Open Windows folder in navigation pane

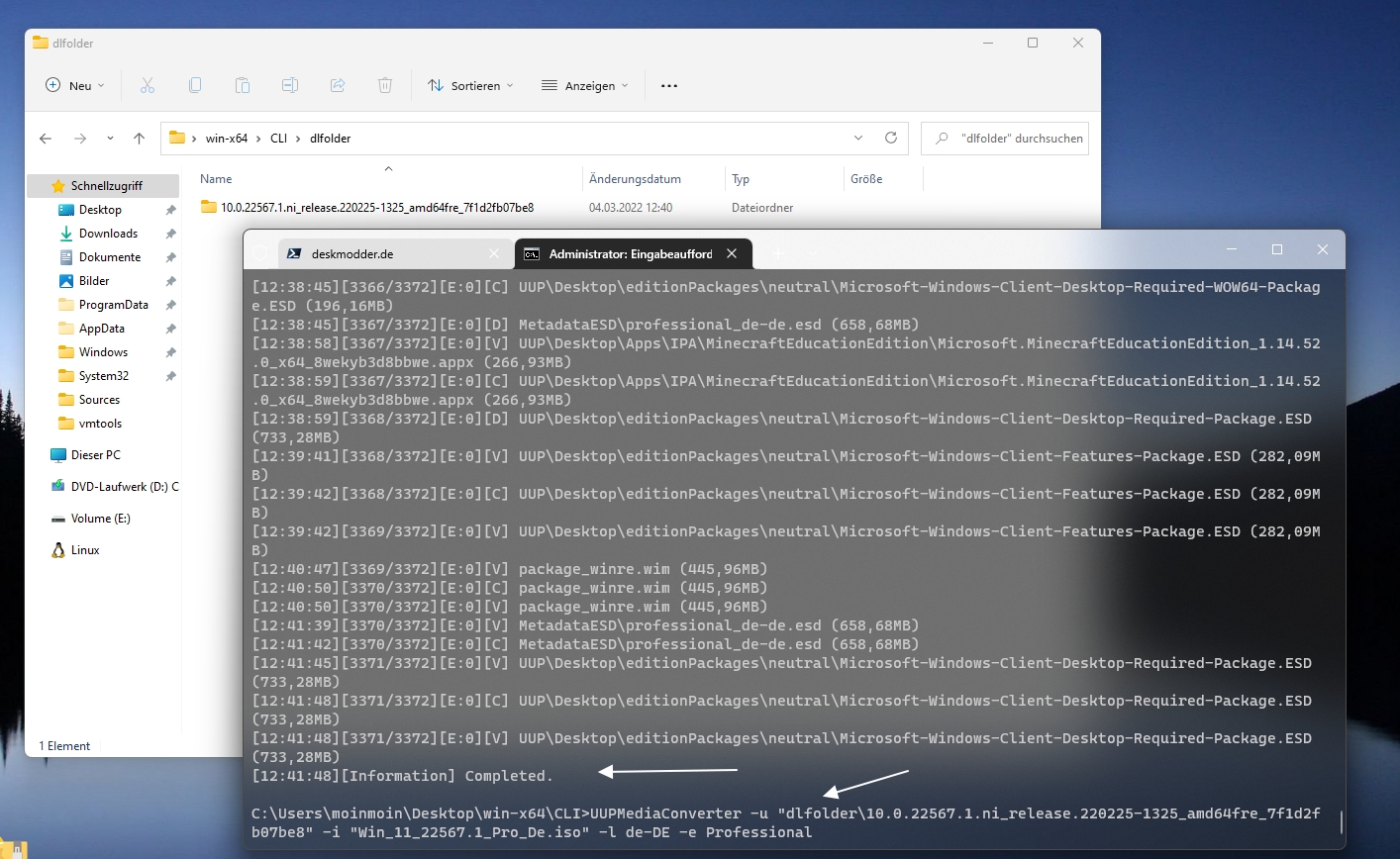tap(103, 352)
